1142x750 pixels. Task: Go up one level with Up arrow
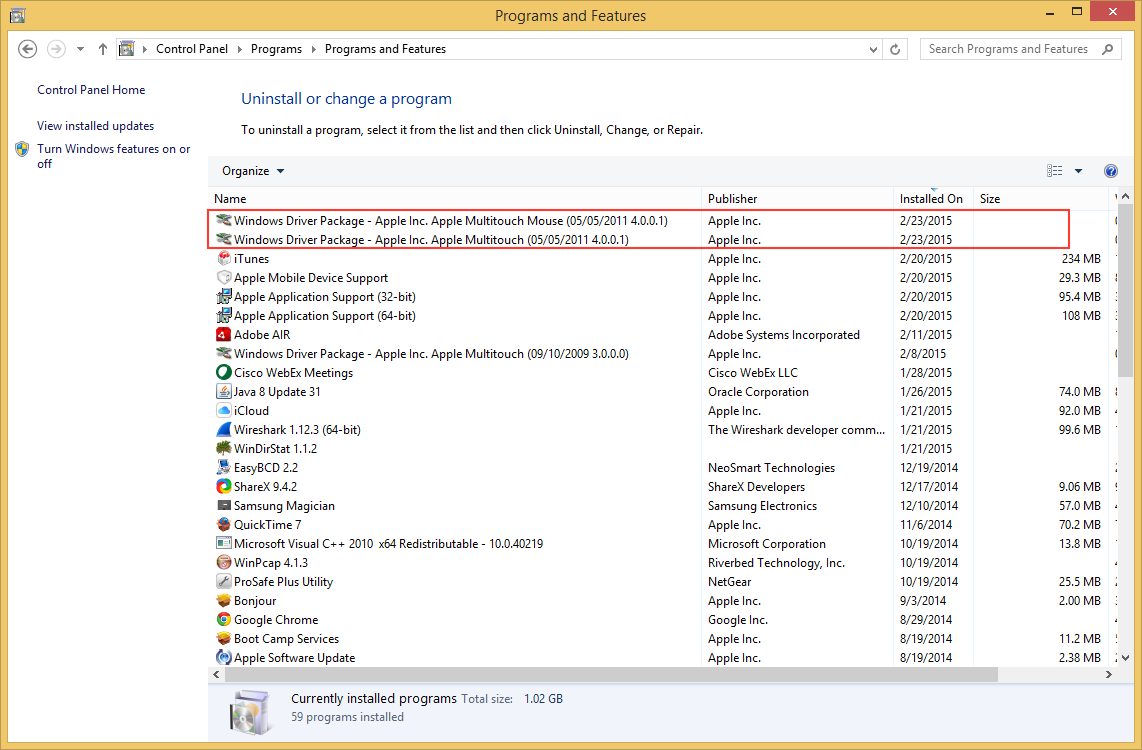coord(103,49)
